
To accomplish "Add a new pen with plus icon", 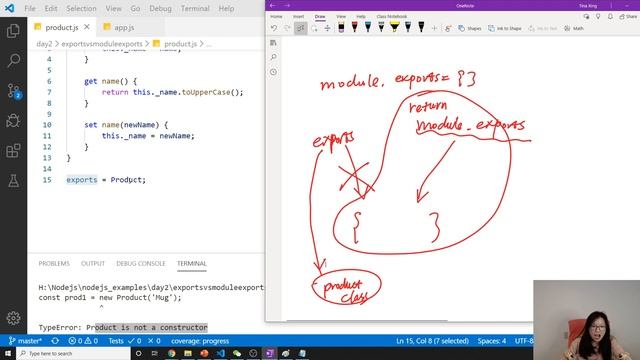I will click(x=434, y=28).
